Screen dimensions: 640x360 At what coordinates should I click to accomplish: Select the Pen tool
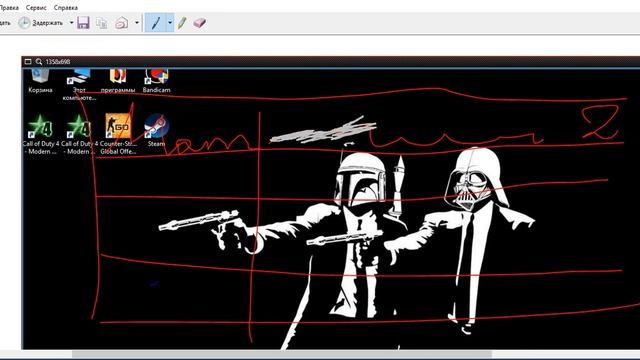click(156, 23)
